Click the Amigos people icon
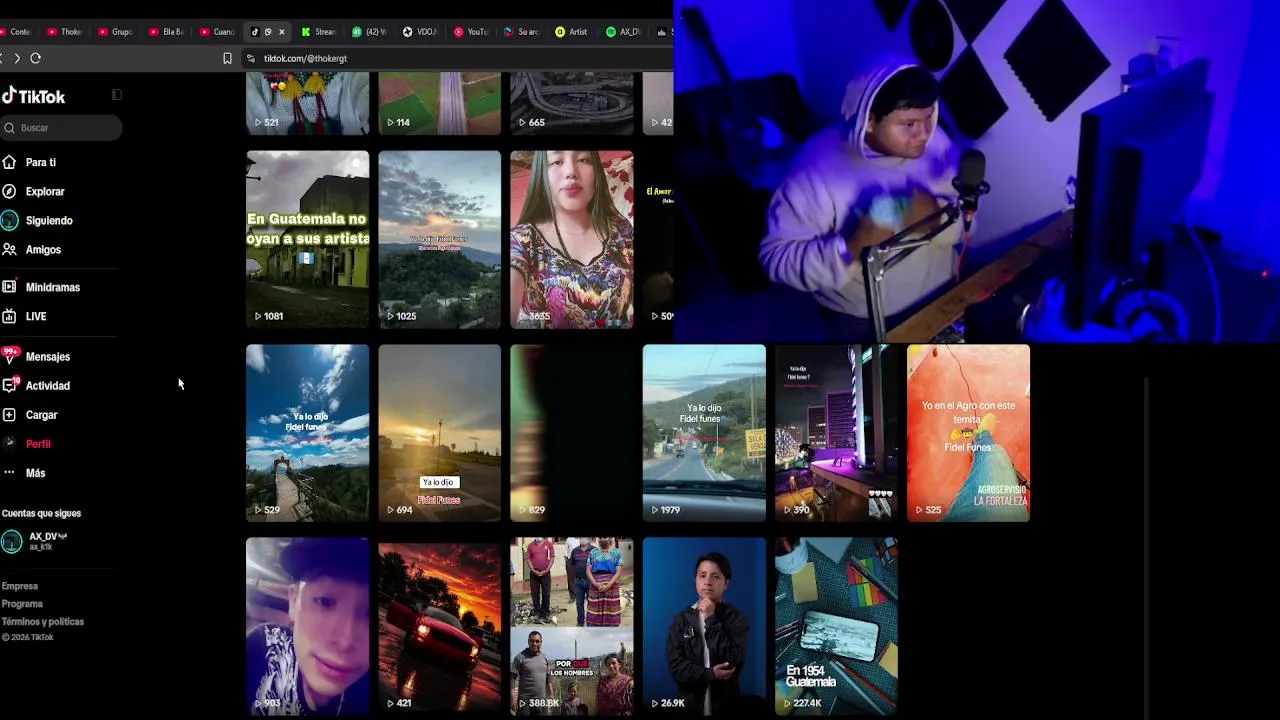The image size is (1280, 720). point(9,249)
